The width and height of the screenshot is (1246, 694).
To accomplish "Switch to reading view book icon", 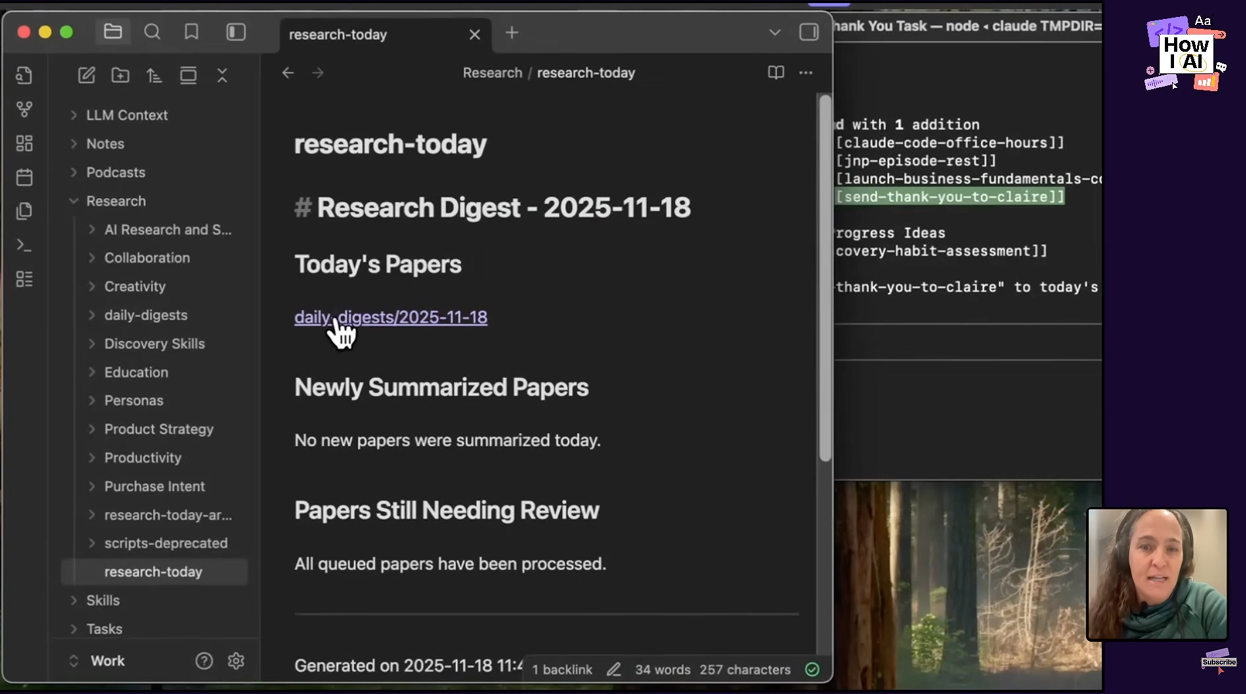I will (x=775, y=73).
